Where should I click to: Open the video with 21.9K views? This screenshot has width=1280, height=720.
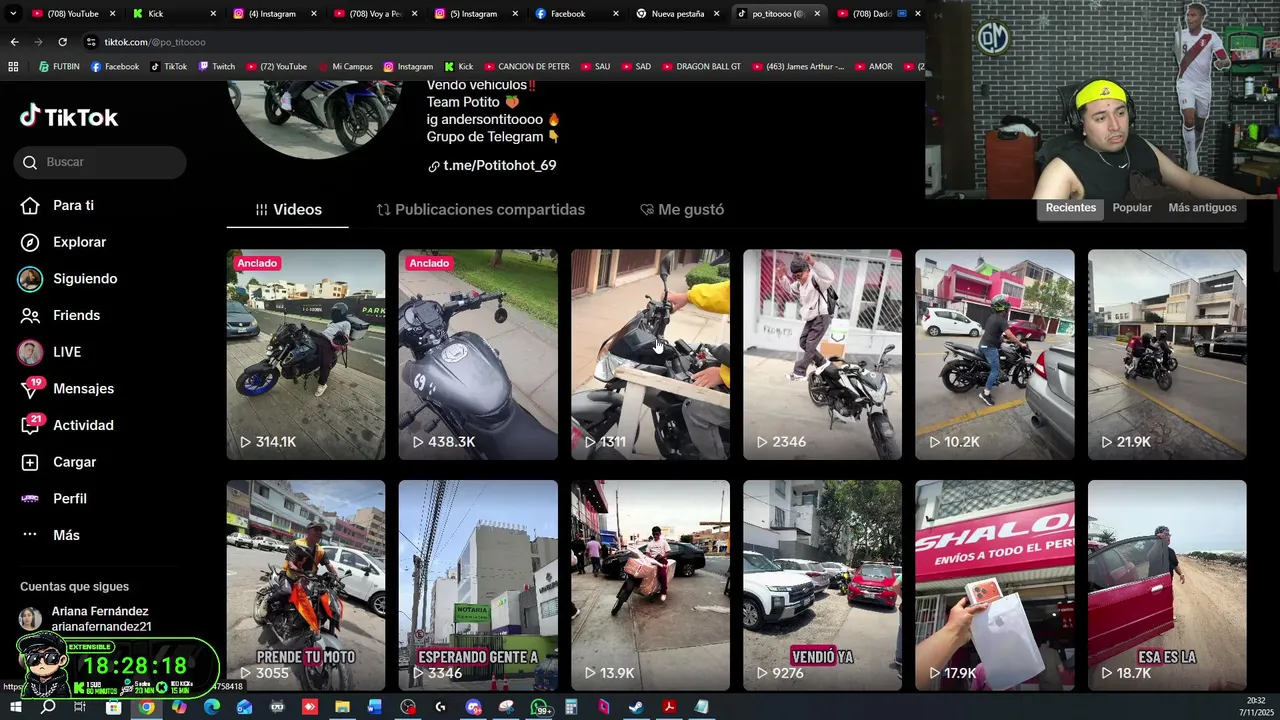click(x=1167, y=354)
